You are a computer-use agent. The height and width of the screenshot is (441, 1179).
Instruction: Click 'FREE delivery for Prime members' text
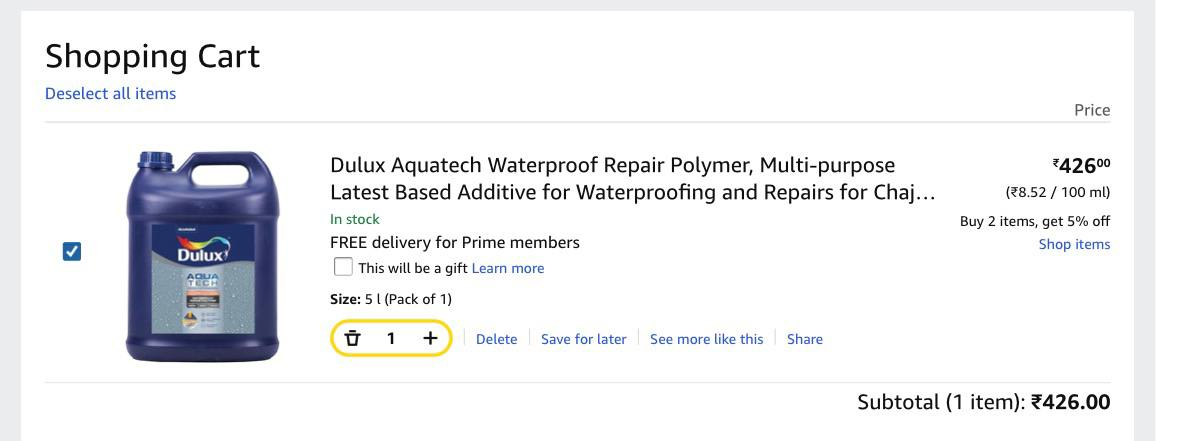point(454,242)
